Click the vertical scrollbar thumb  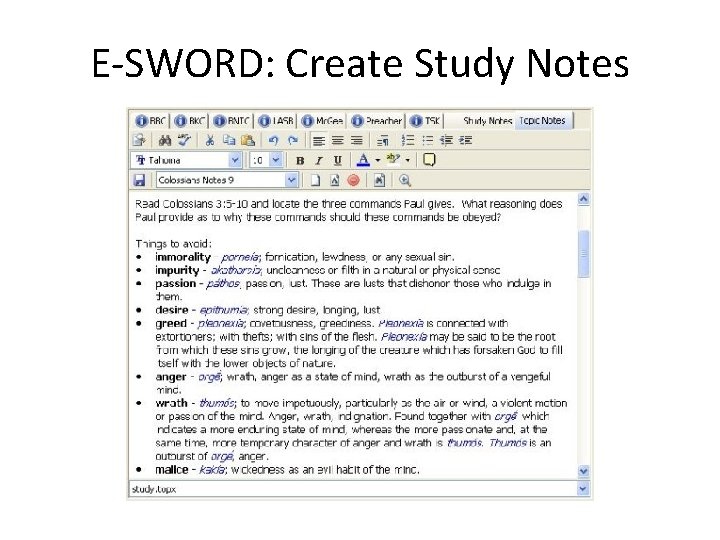click(584, 254)
